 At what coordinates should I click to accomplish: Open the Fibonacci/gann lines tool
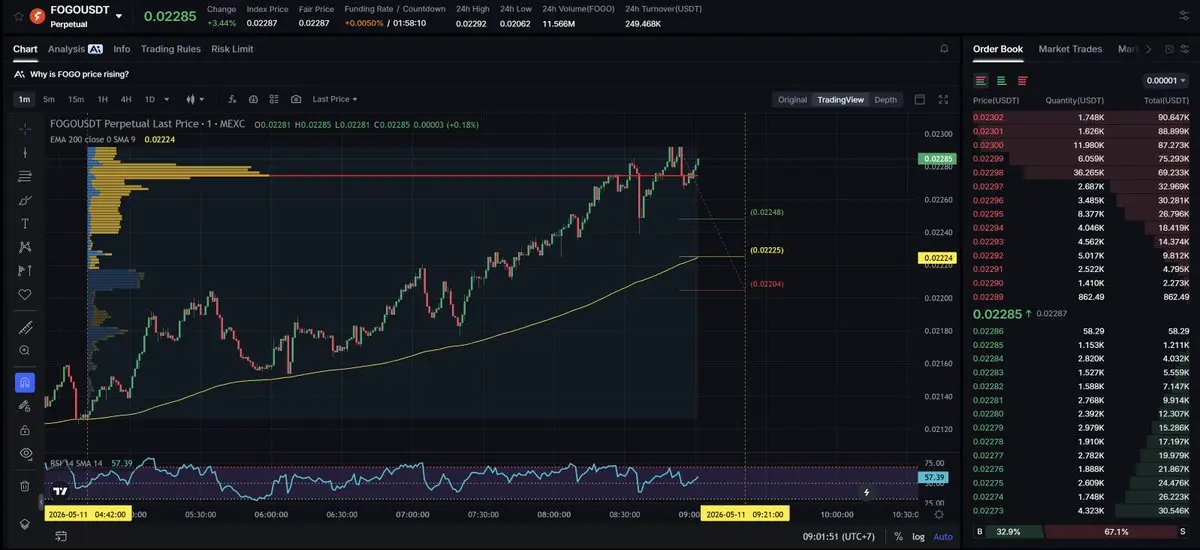(25, 176)
